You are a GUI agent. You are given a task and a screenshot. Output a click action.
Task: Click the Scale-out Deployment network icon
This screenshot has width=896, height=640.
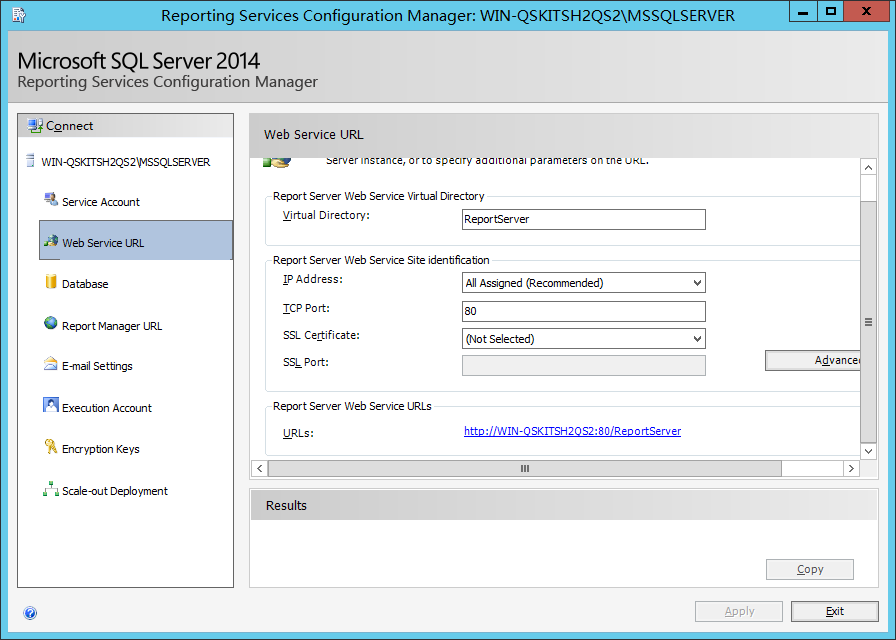point(51,489)
